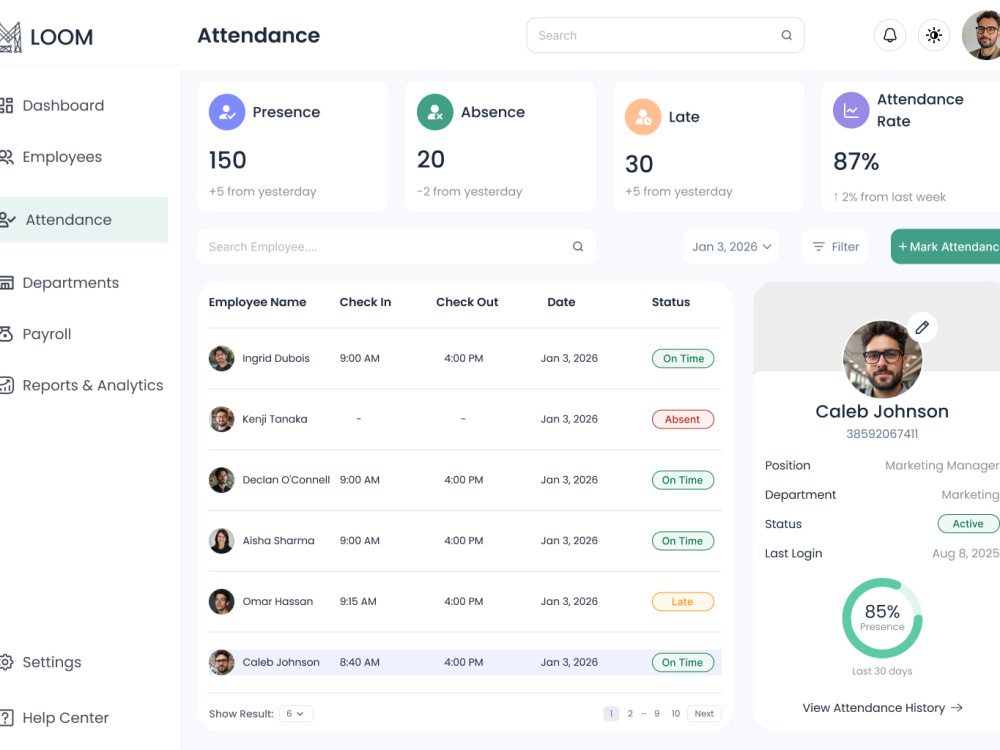This screenshot has width=1000, height=750.
Task: Click Ingrid Dubois avatar in table
Action: coord(221,358)
